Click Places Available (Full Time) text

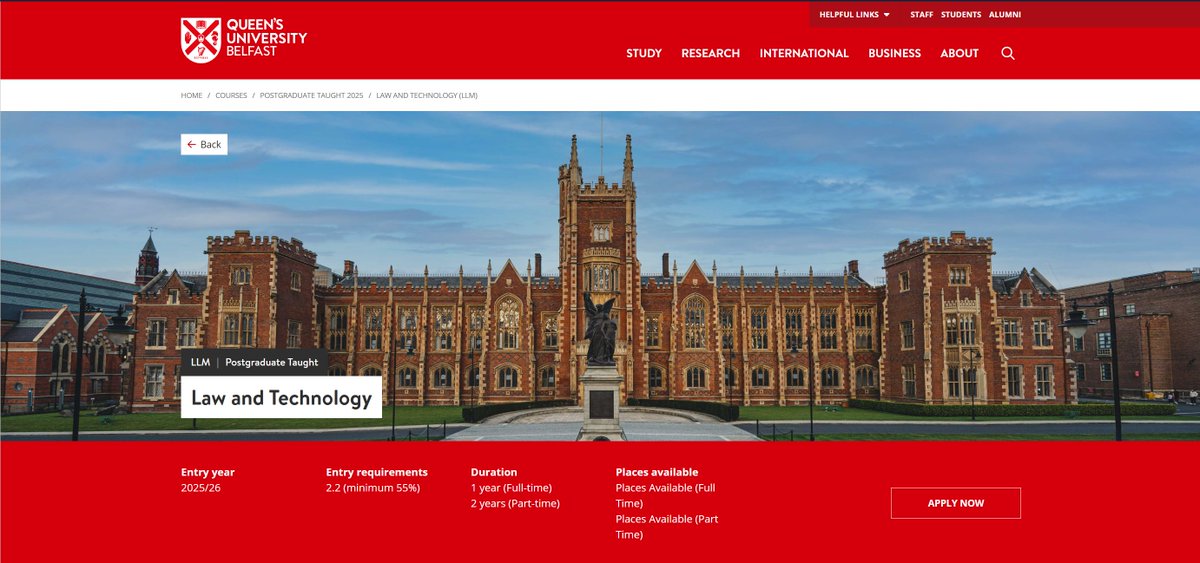[666, 496]
